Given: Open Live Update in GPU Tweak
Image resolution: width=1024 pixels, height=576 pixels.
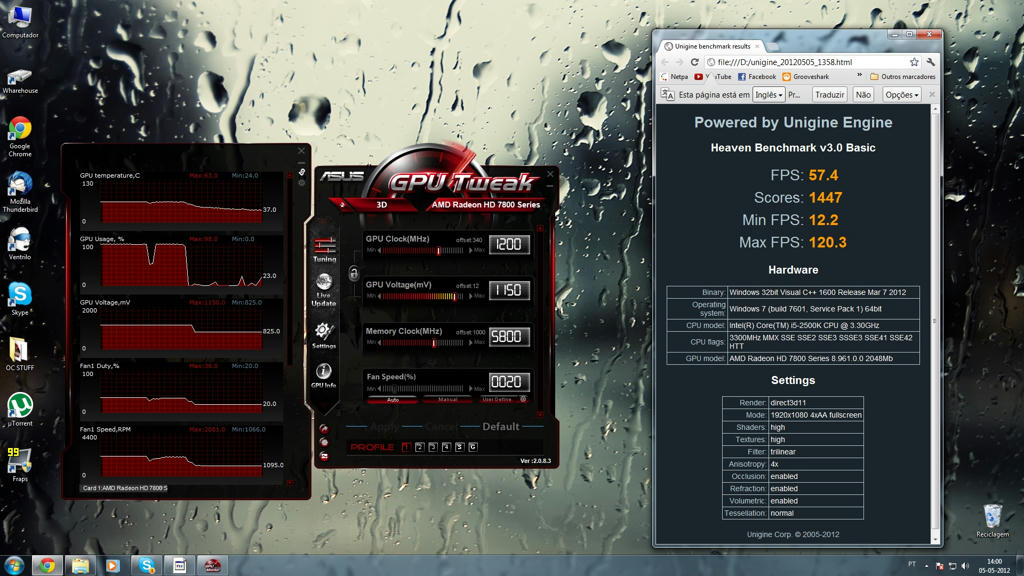Looking at the screenshot, I should click(324, 289).
